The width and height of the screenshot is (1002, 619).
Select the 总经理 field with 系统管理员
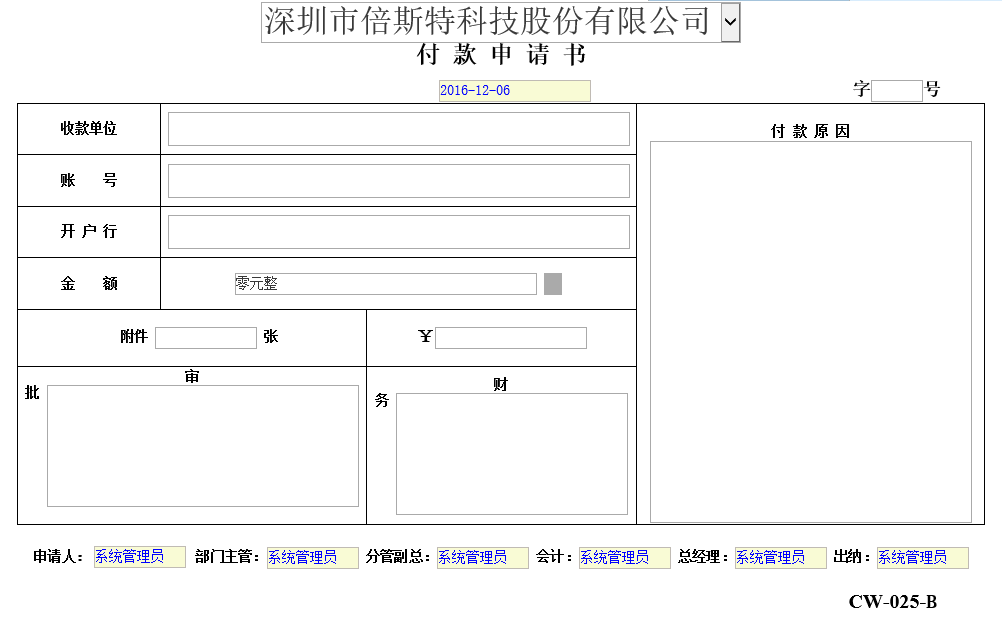(780, 558)
